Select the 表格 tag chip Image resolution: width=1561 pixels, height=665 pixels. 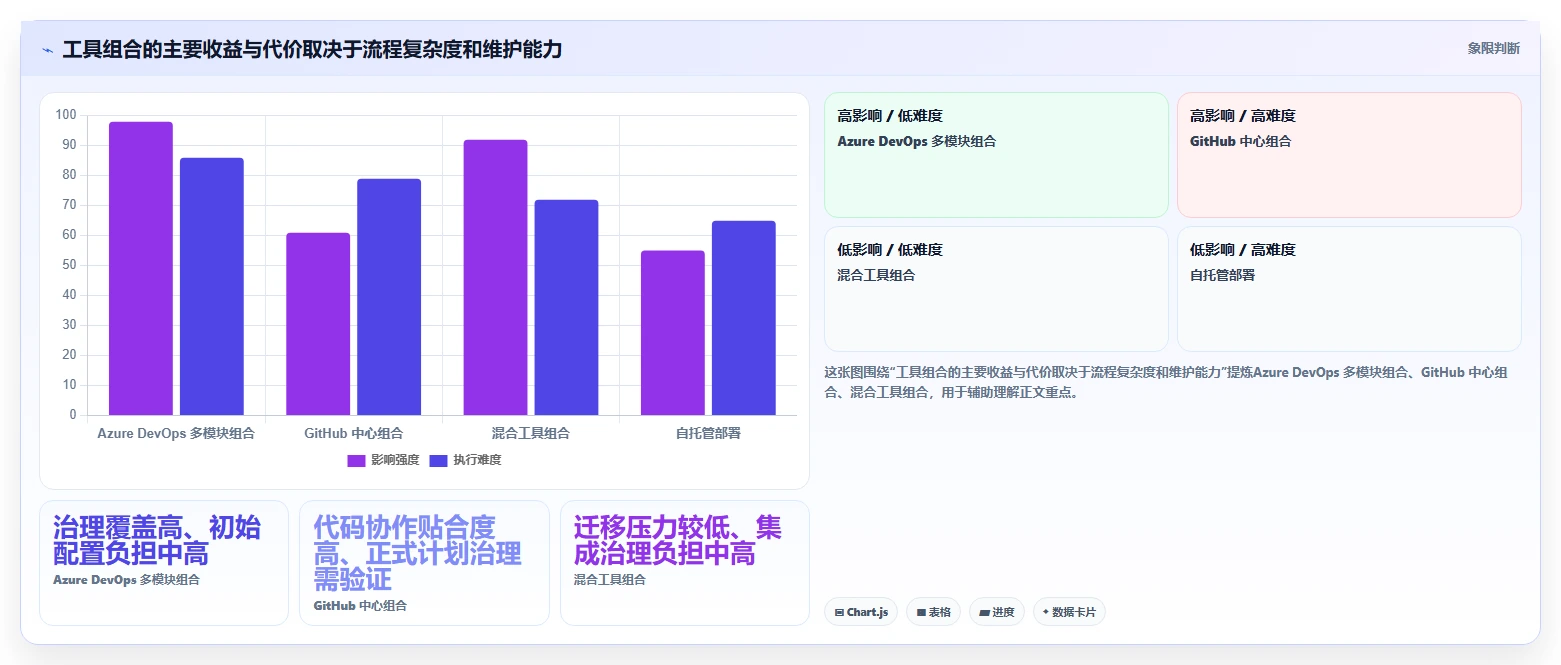coord(934,612)
